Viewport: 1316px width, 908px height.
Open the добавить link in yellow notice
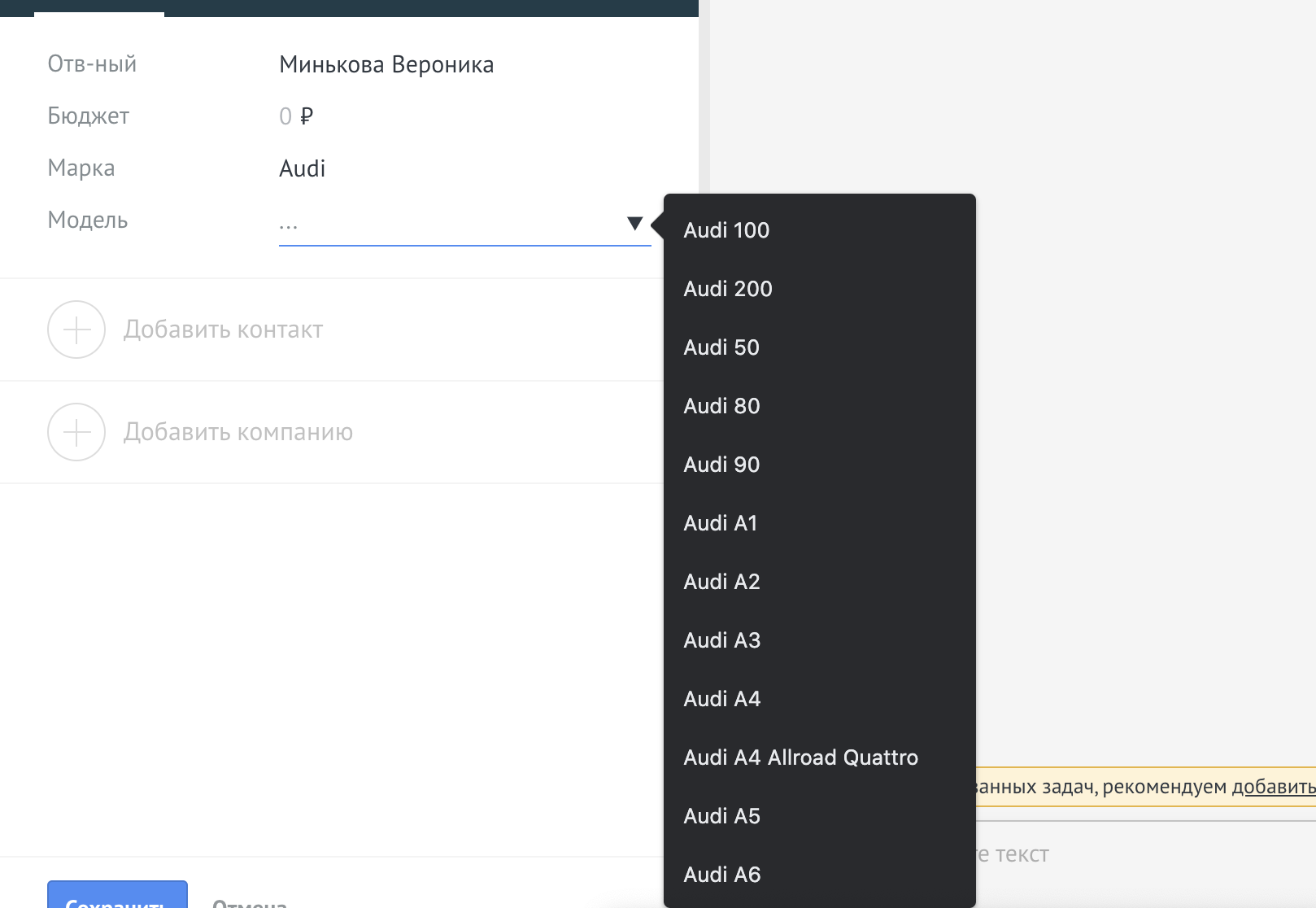pyautogui.click(x=1273, y=787)
